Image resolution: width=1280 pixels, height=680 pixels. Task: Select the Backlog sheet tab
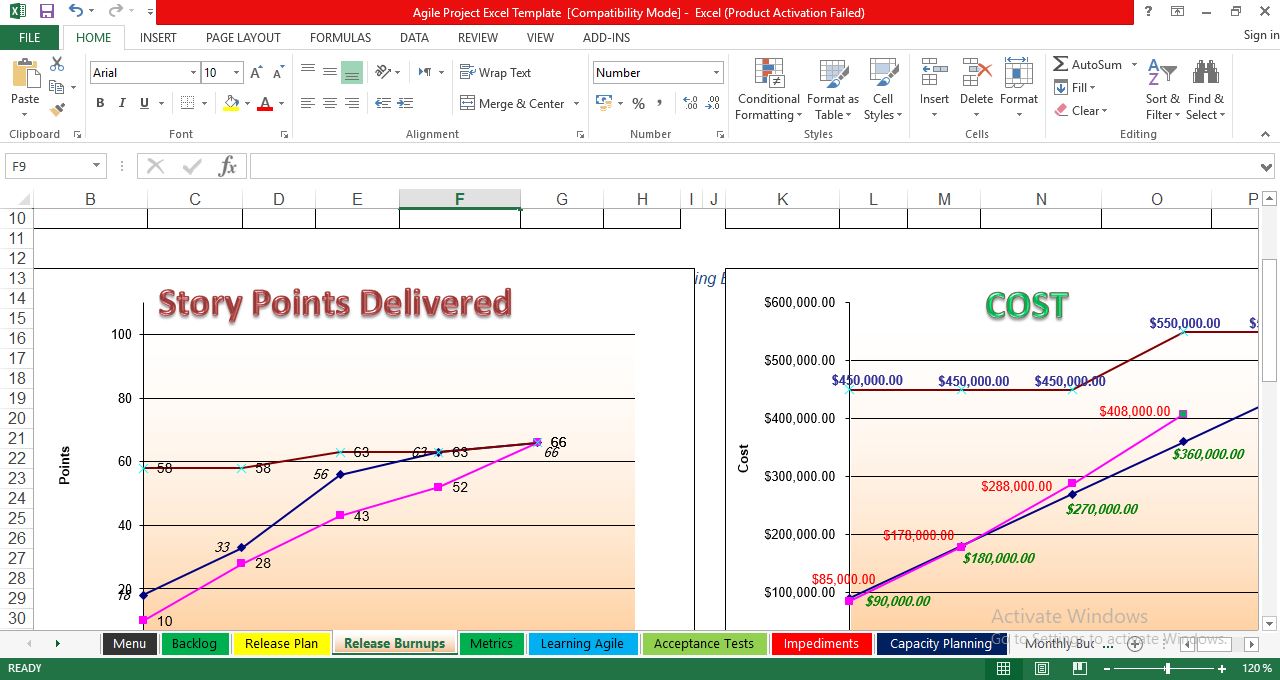194,644
